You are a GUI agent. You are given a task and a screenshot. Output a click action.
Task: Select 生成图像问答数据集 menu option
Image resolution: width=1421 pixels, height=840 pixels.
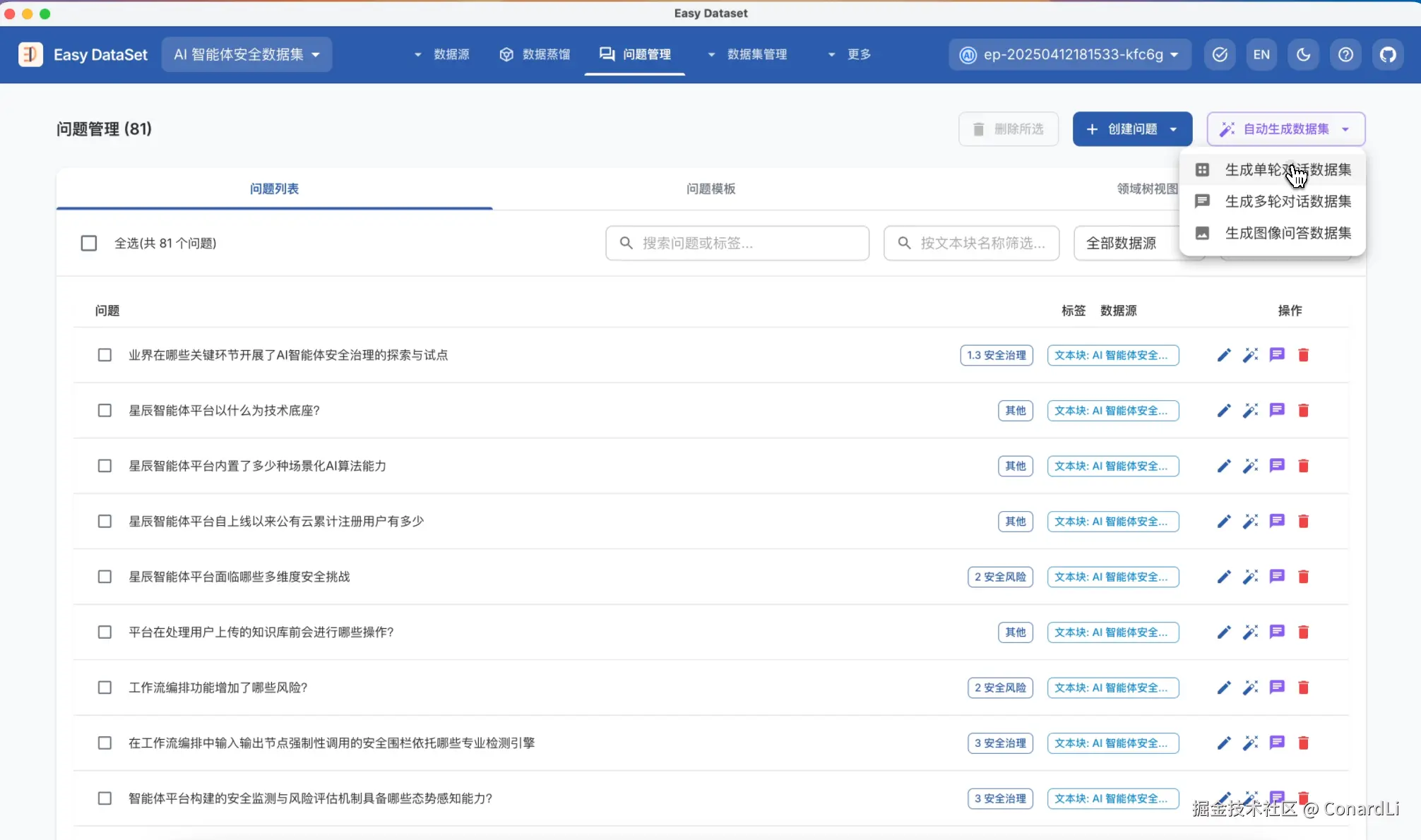(1287, 233)
